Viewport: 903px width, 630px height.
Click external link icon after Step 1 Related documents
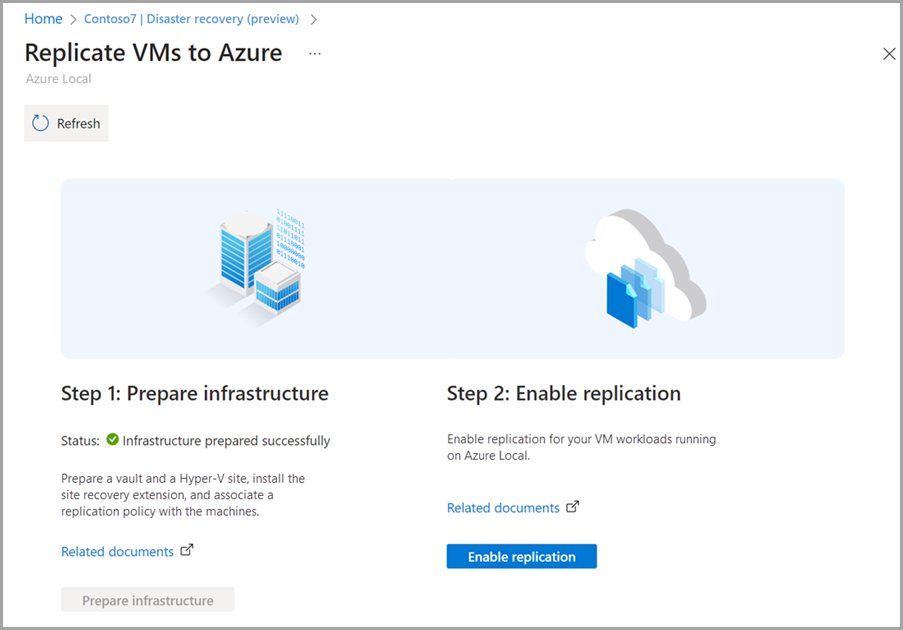click(187, 550)
